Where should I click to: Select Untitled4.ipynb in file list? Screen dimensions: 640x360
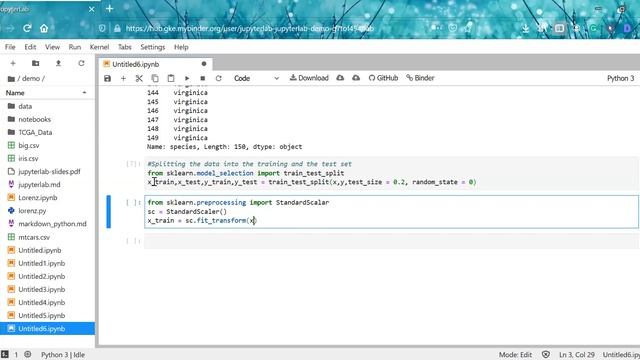[x=47, y=302]
